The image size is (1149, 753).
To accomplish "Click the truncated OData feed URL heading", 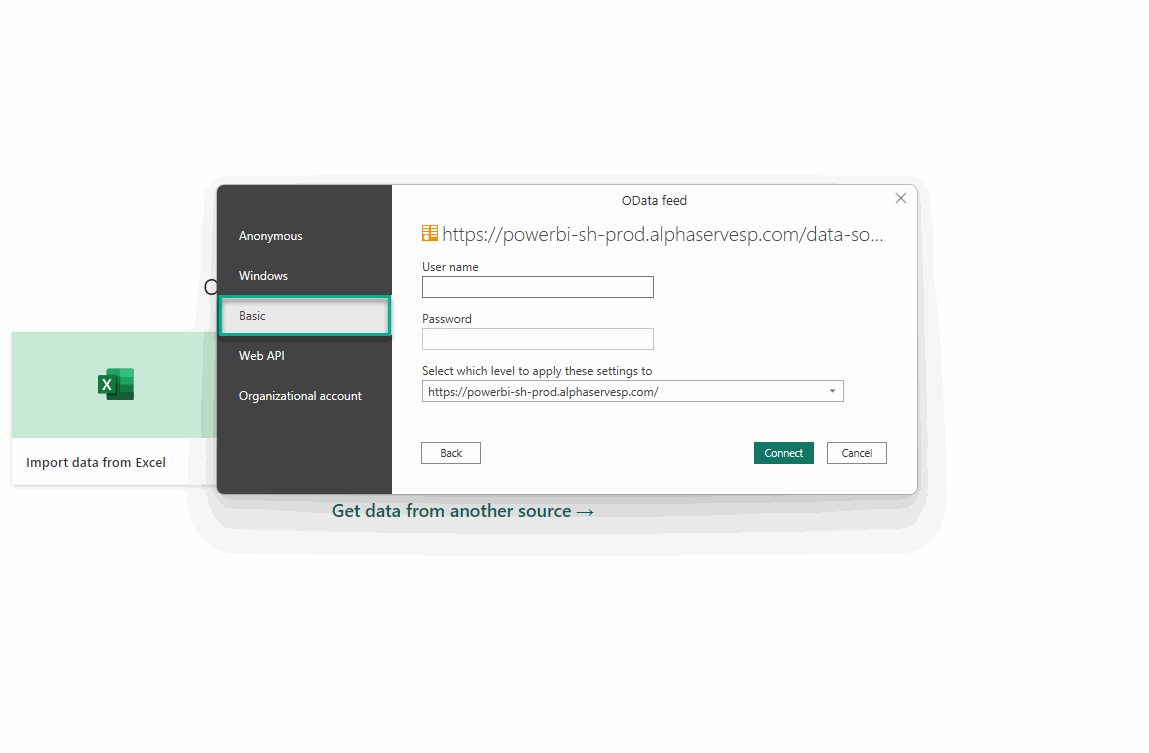I will [x=662, y=234].
